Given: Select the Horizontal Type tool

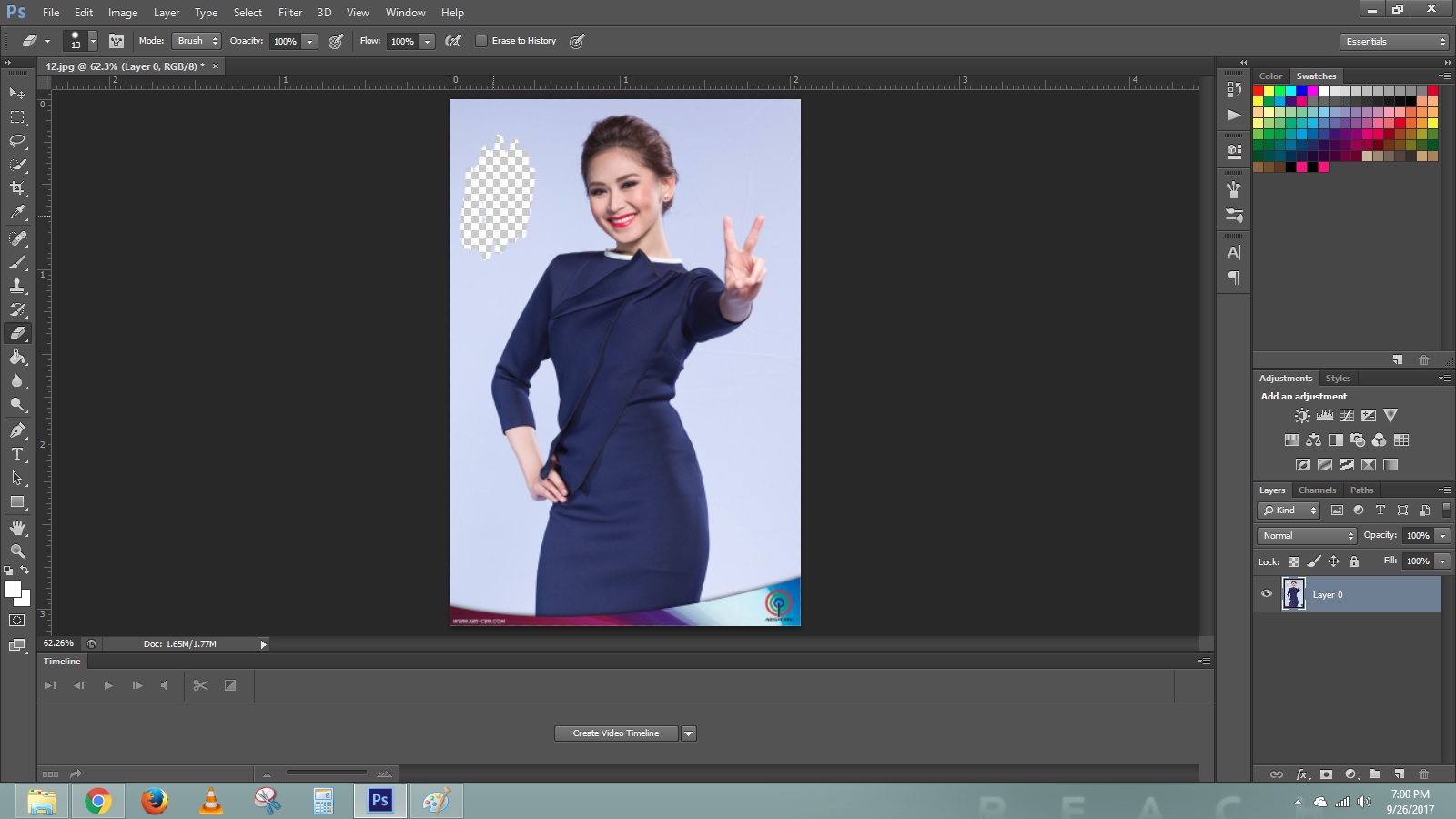Looking at the screenshot, I should pos(17,454).
